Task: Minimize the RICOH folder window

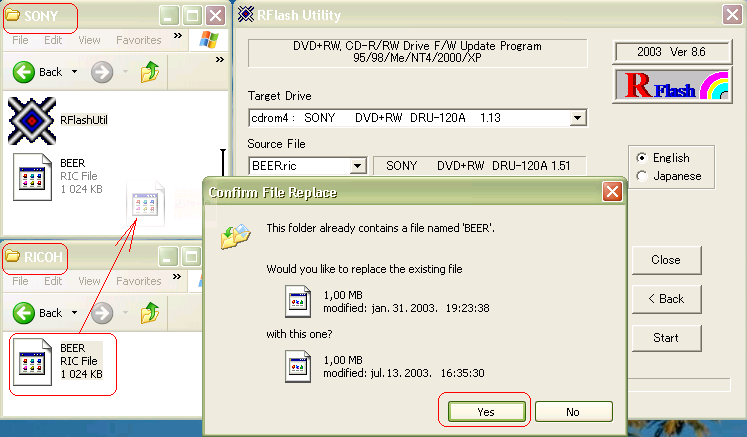Action: point(167,257)
